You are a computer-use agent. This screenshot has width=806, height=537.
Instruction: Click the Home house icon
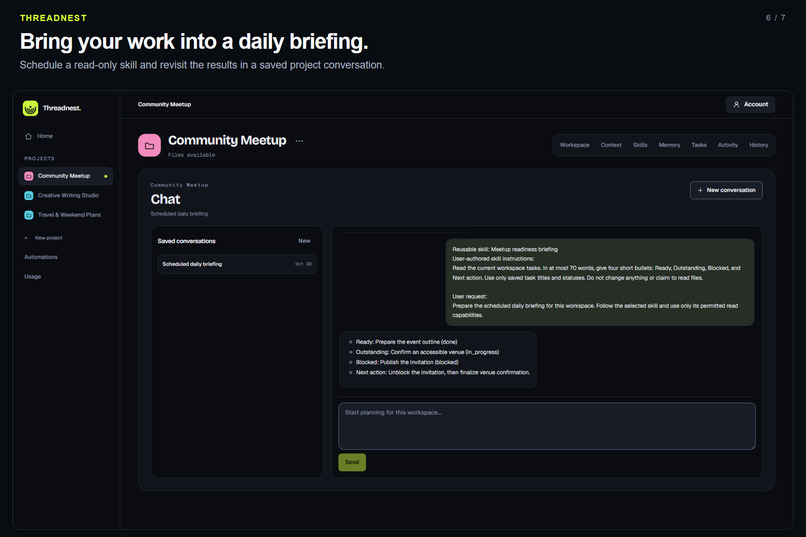(x=28, y=136)
